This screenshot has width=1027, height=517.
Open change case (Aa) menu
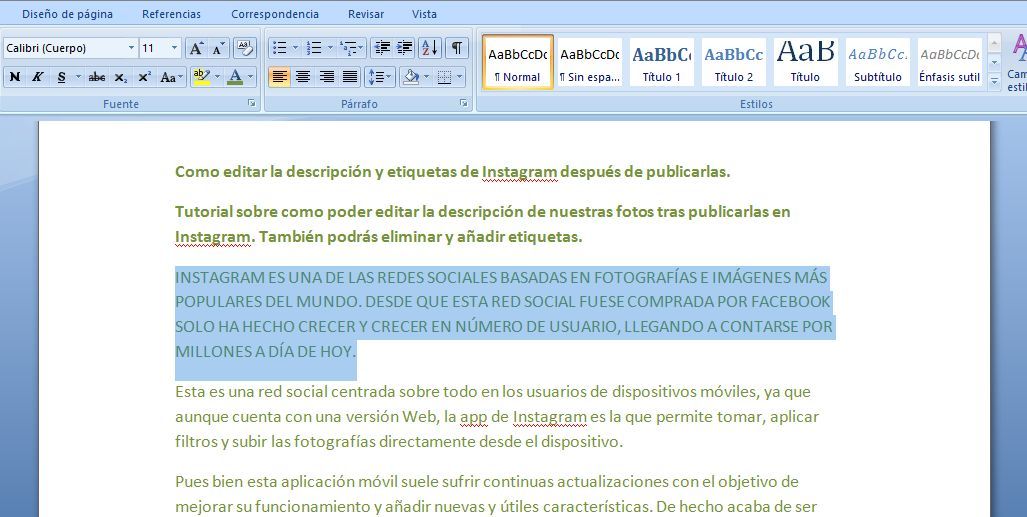[x=172, y=77]
